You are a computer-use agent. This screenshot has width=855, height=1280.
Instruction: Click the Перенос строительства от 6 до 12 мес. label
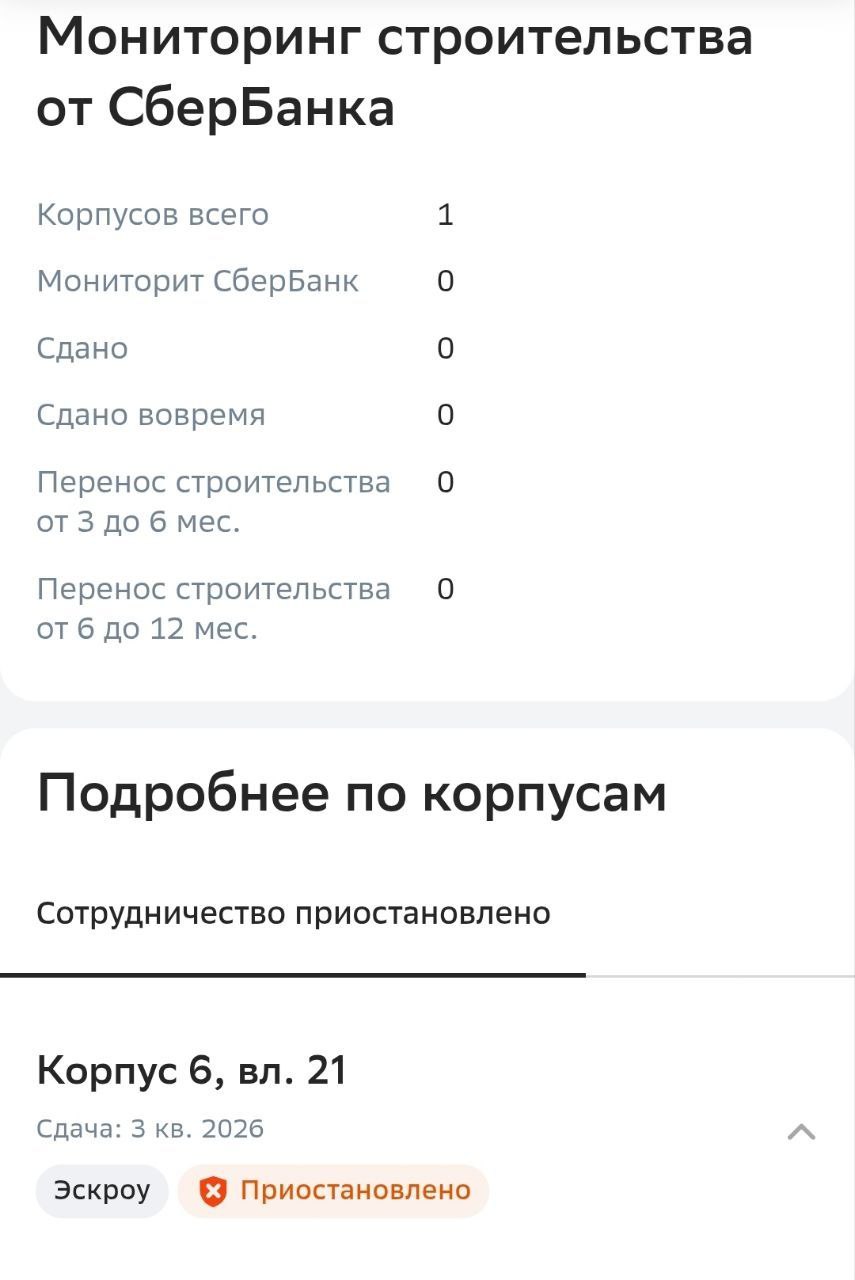point(213,608)
